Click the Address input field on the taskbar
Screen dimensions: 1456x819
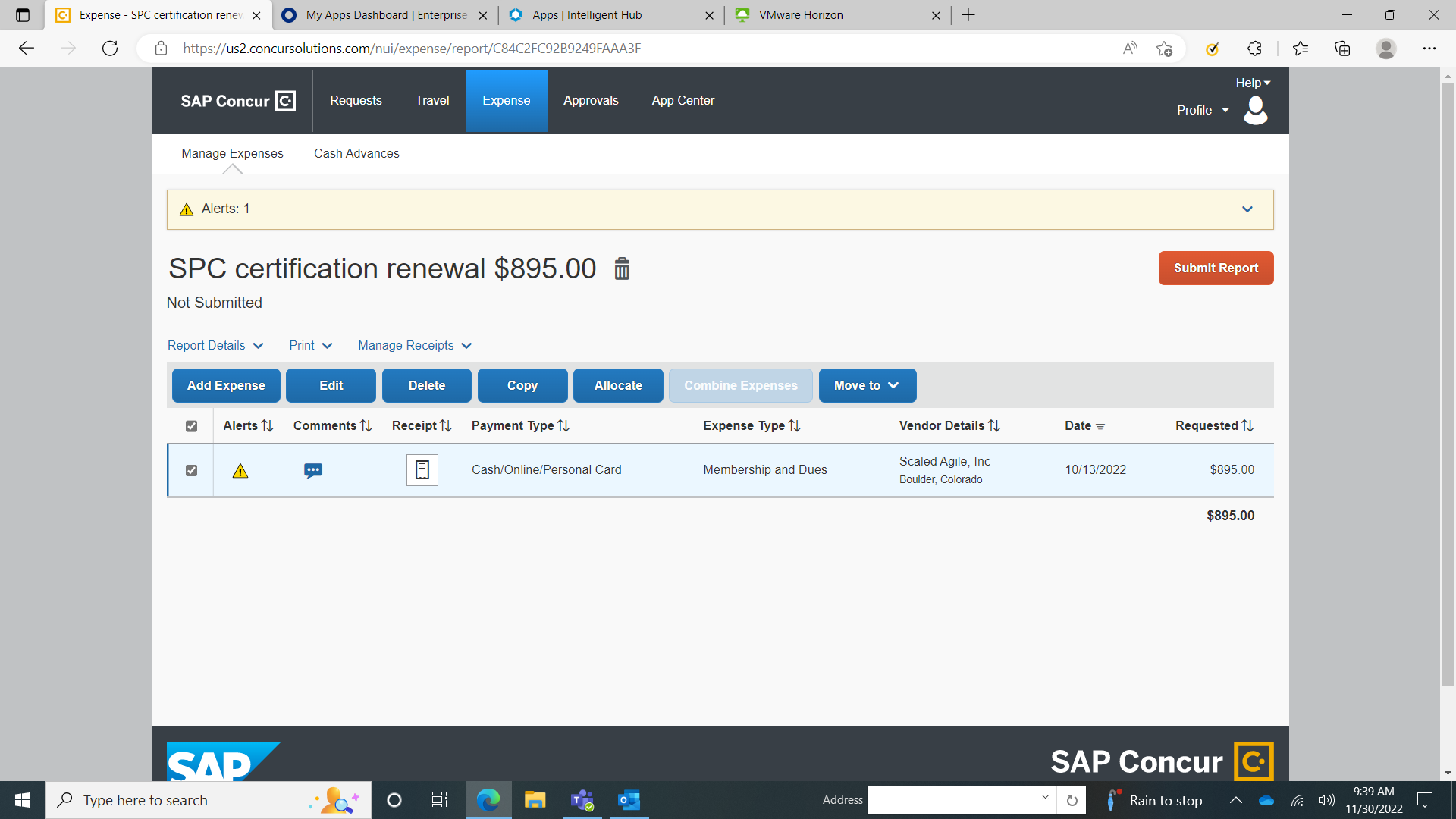pos(959,800)
